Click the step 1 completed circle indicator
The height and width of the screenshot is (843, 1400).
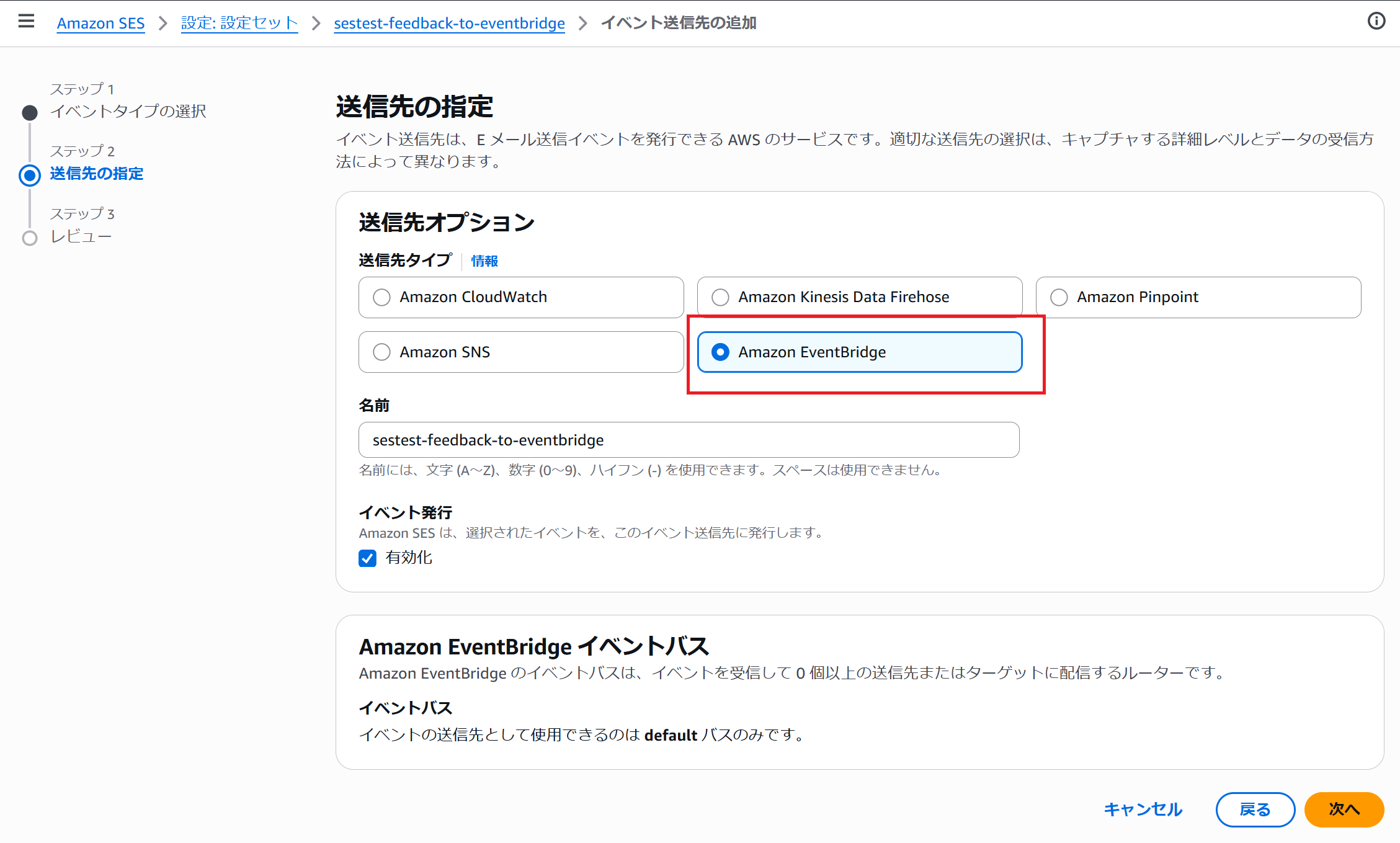click(x=30, y=113)
